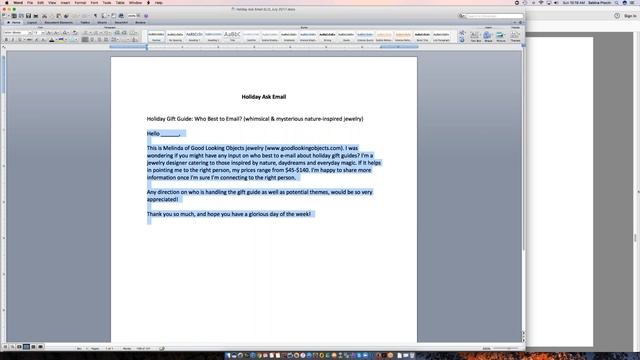Click the Grow Font icon

(x=49, y=33)
